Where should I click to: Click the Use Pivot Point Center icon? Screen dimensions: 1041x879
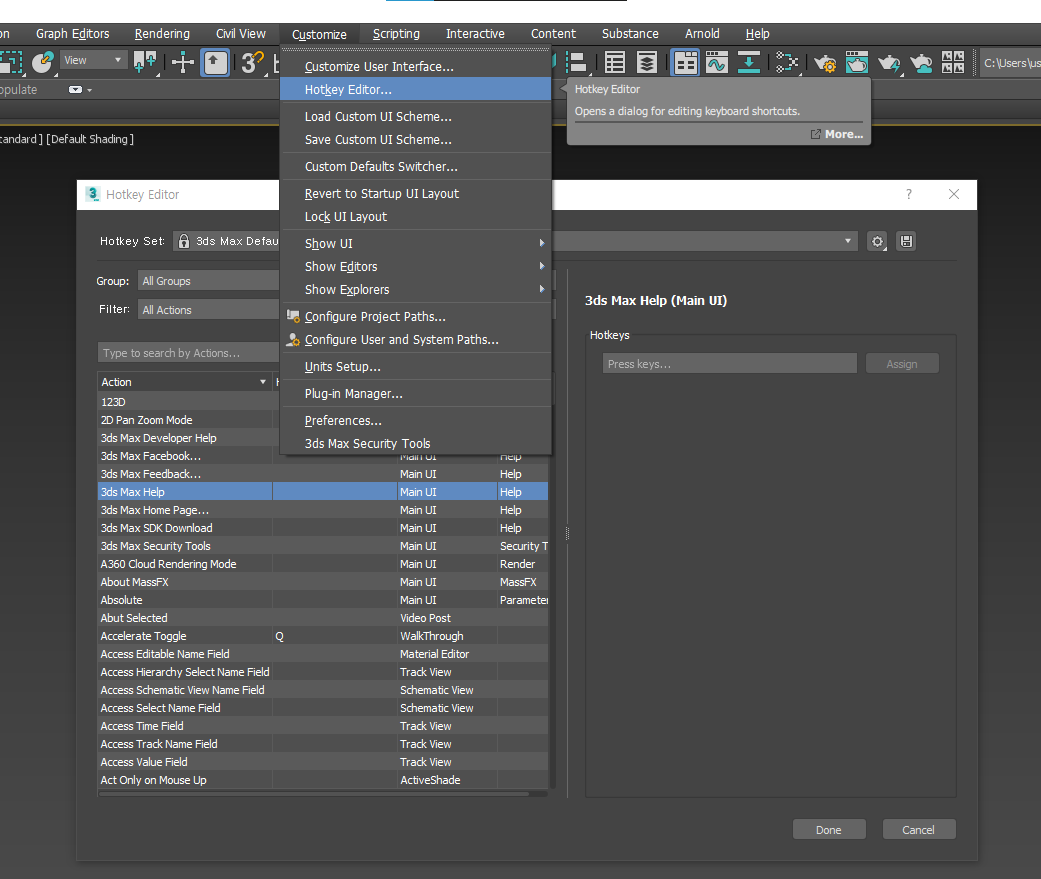point(145,62)
